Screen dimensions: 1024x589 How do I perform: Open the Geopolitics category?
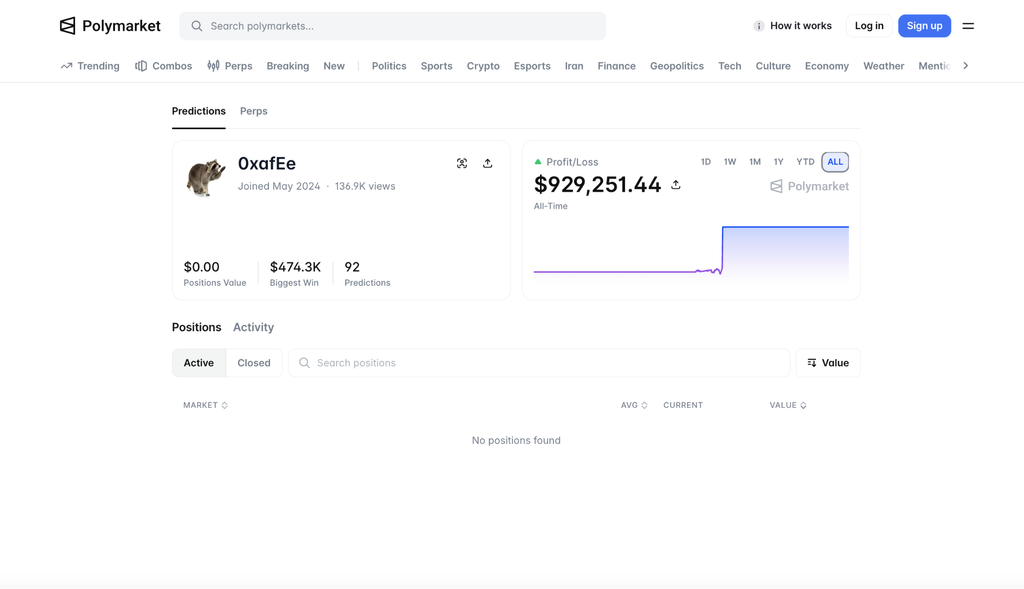tap(677, 66)
